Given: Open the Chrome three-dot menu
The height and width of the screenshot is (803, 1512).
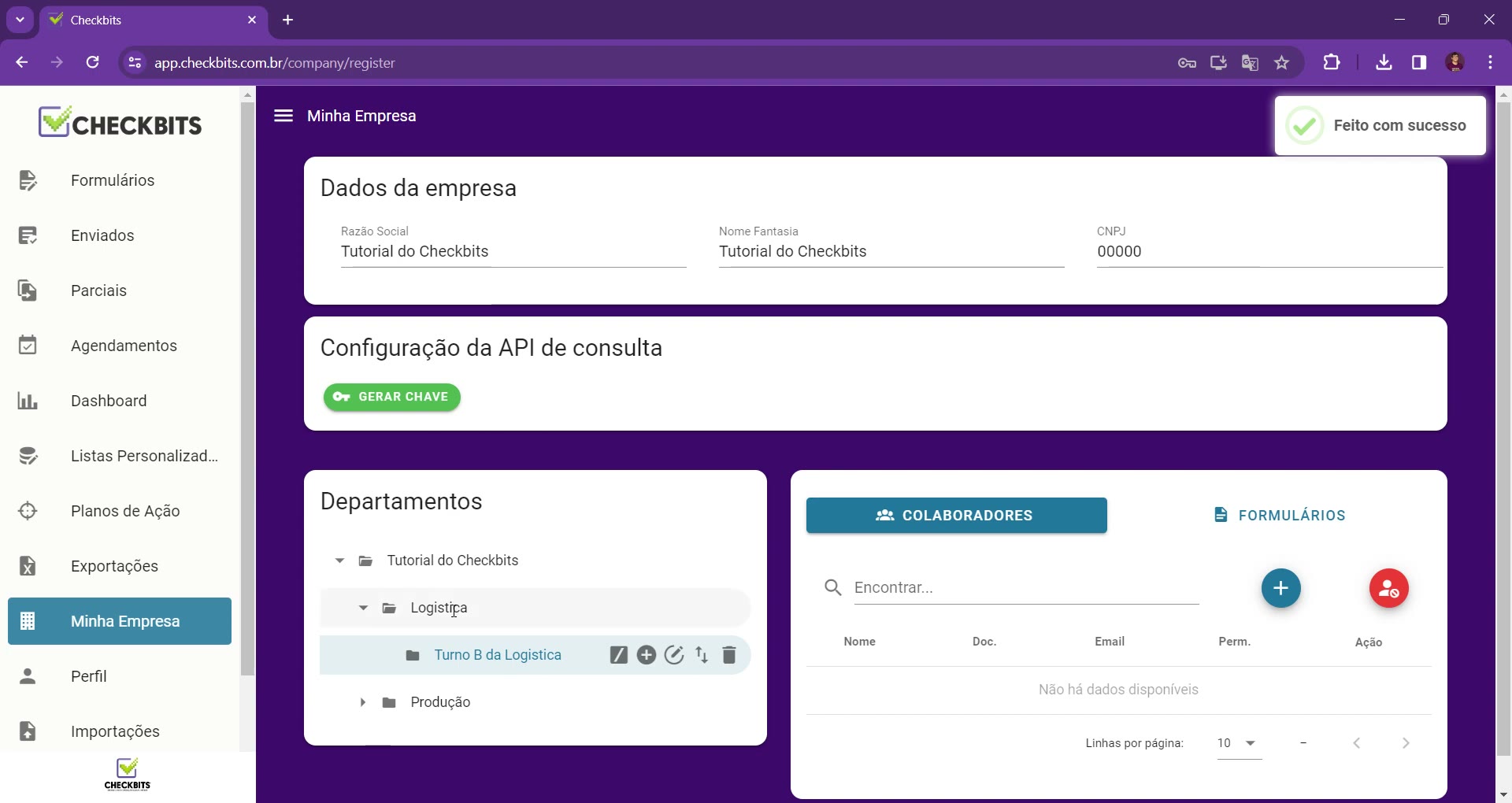Looking at the screenshot, I should click(x=1491, y=62).
